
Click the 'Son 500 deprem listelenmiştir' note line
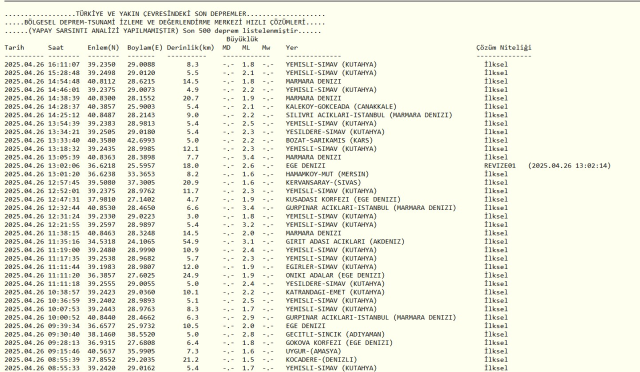(x=240, y=31)
